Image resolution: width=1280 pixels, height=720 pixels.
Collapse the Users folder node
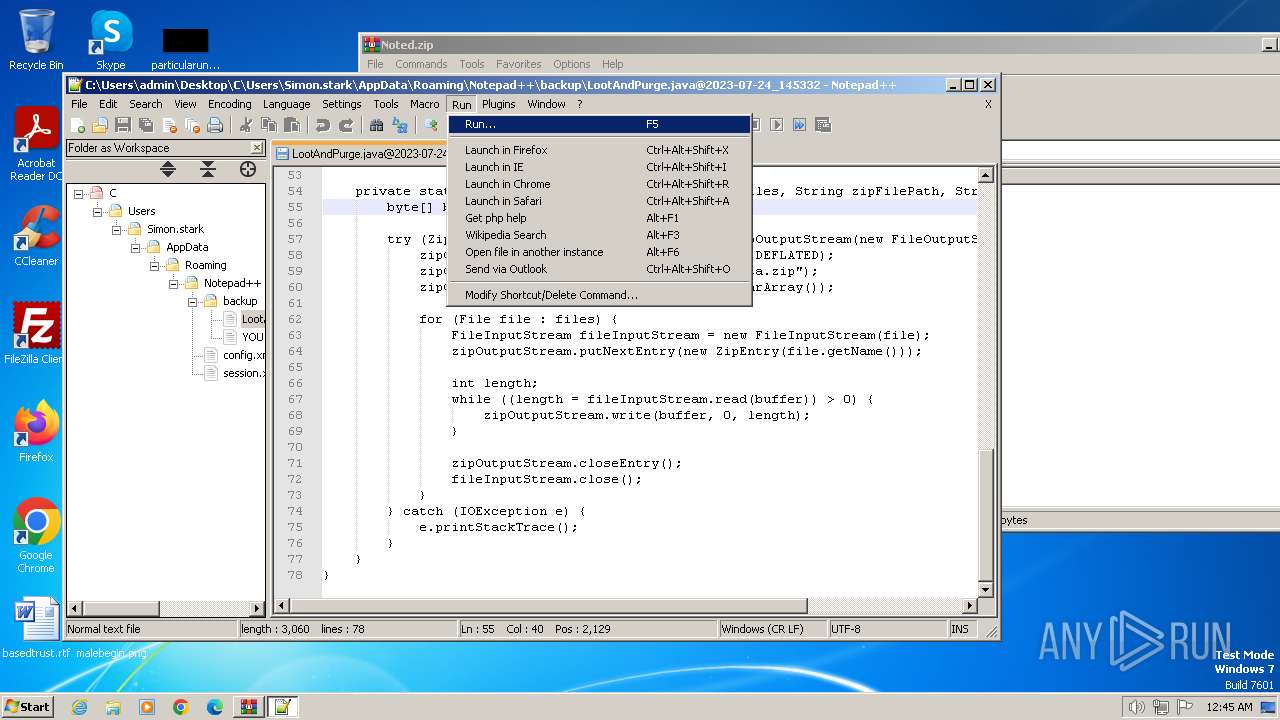(98, 211)
